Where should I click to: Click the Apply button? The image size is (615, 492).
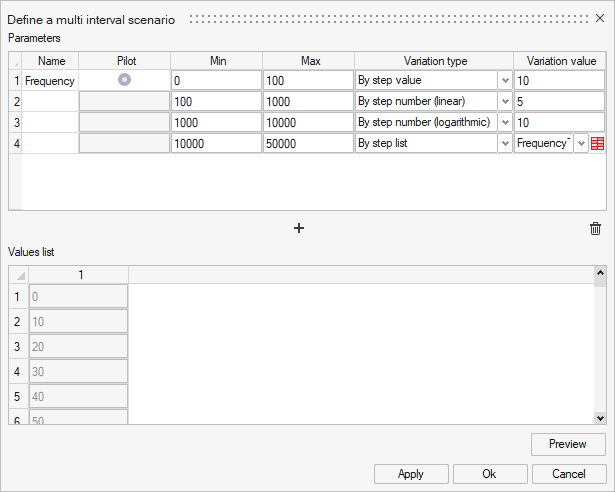pos(410,473)
